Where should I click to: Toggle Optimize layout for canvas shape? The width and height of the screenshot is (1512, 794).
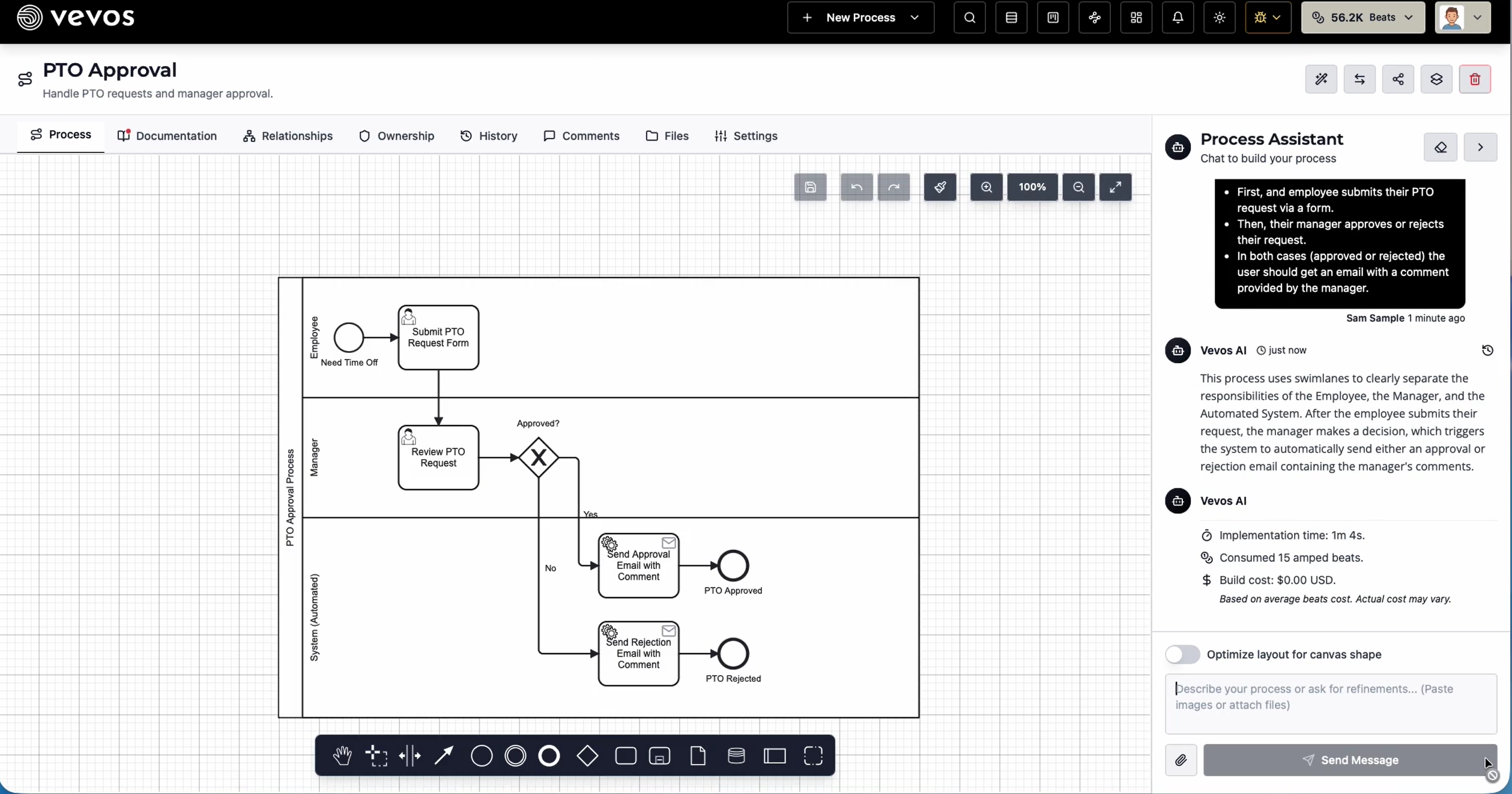(x=1182, y=654)
